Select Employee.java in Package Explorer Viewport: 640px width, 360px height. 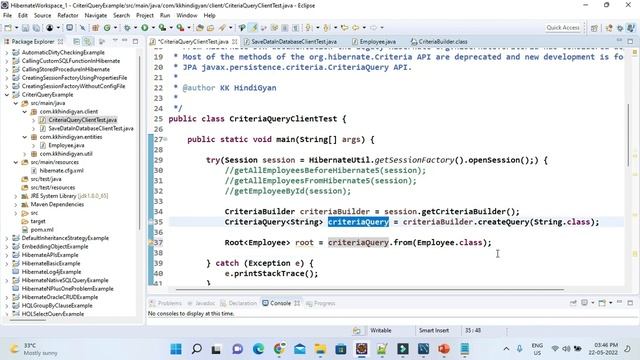click(x=62, y=145)
